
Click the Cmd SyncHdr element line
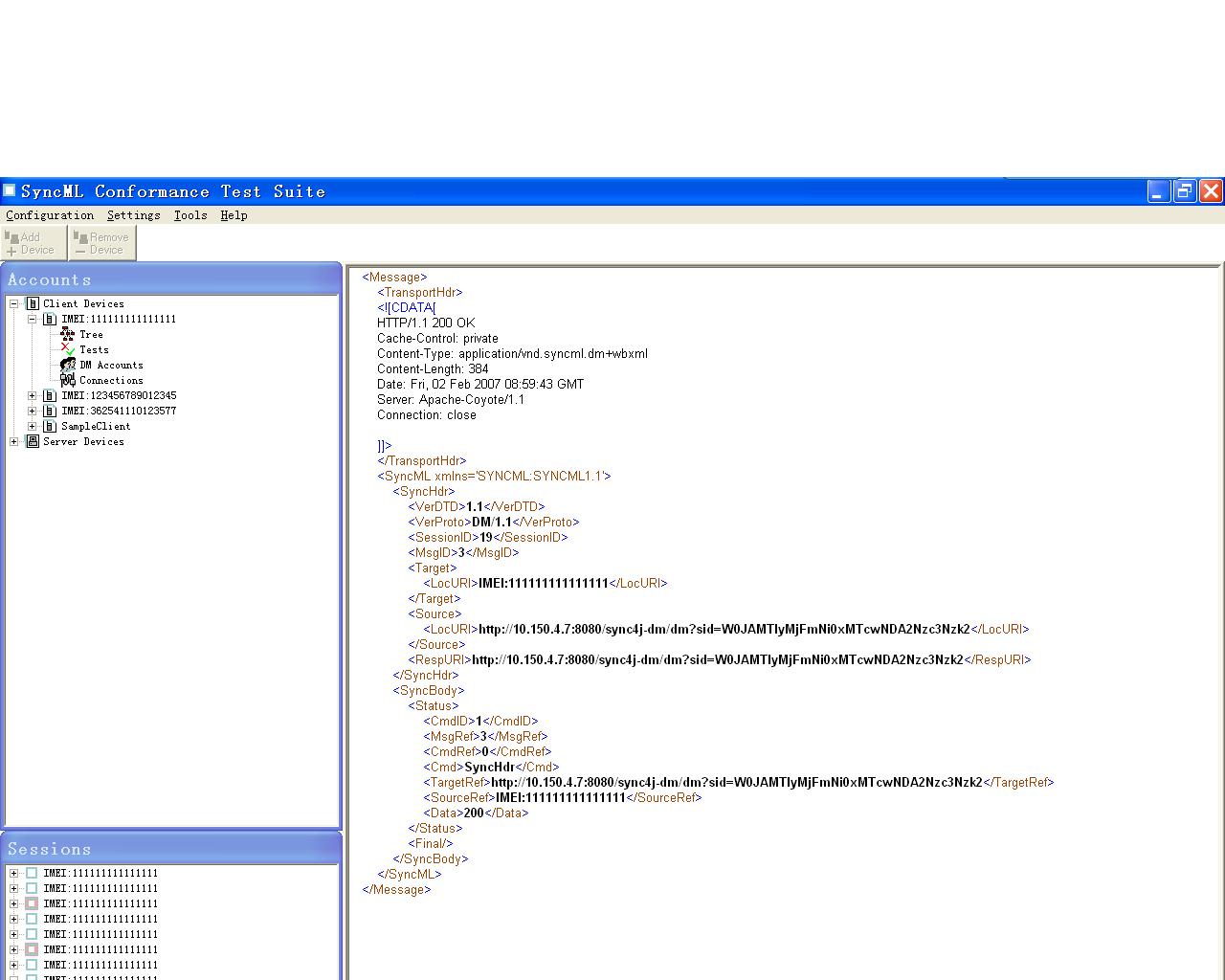(x=491, y=767)
